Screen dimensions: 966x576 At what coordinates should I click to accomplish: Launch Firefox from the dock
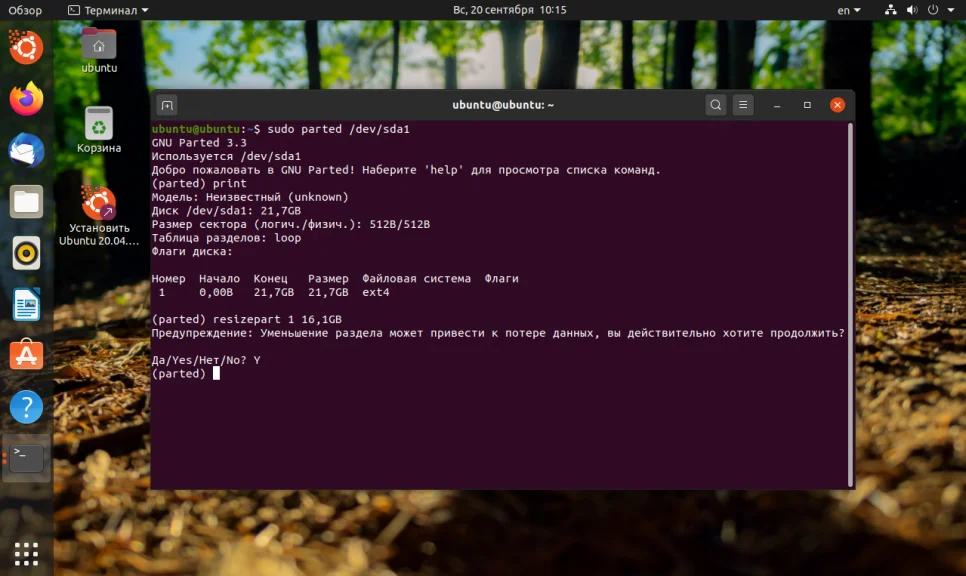[x=26, y=99]
